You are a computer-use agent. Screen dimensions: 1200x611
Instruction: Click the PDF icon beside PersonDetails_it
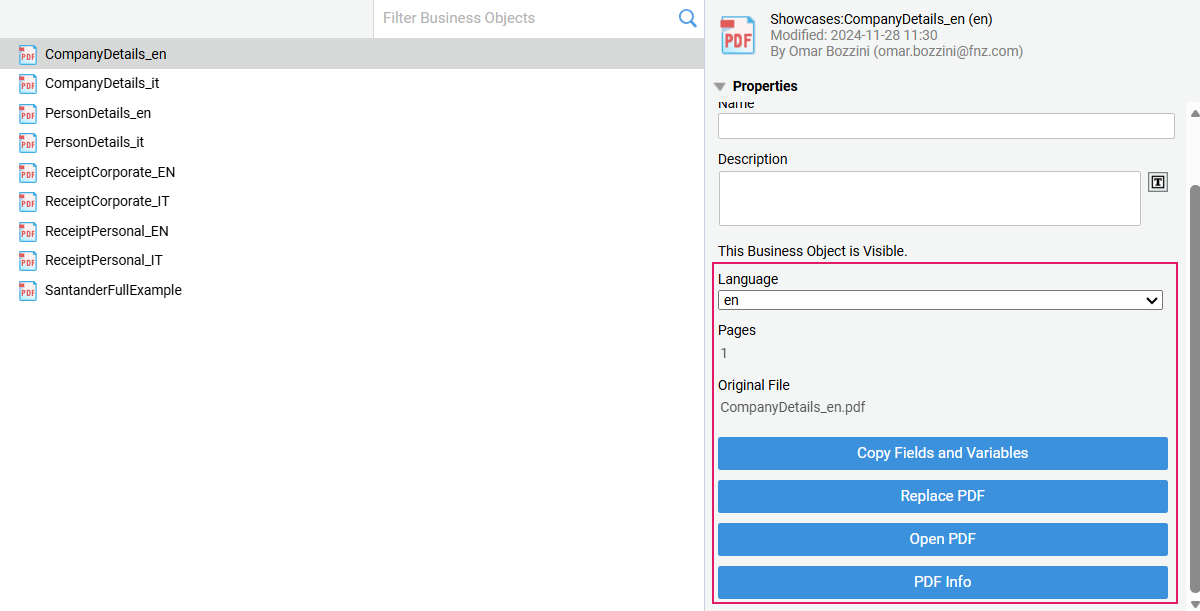pyautogui.click(x=28, y=143)
